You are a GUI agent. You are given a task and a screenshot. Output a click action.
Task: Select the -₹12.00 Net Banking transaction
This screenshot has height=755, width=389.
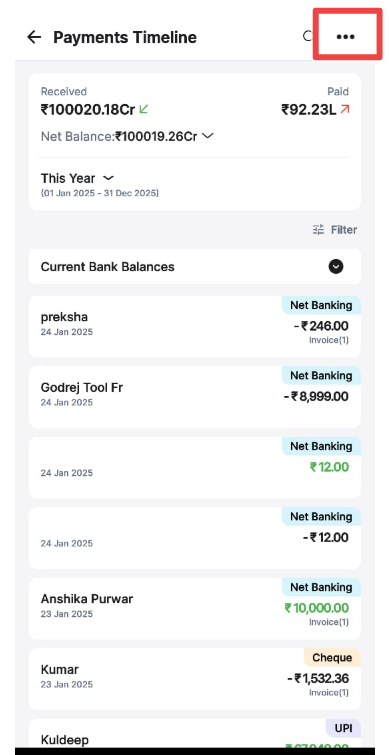pyautogui.click(x=194, y=538)
